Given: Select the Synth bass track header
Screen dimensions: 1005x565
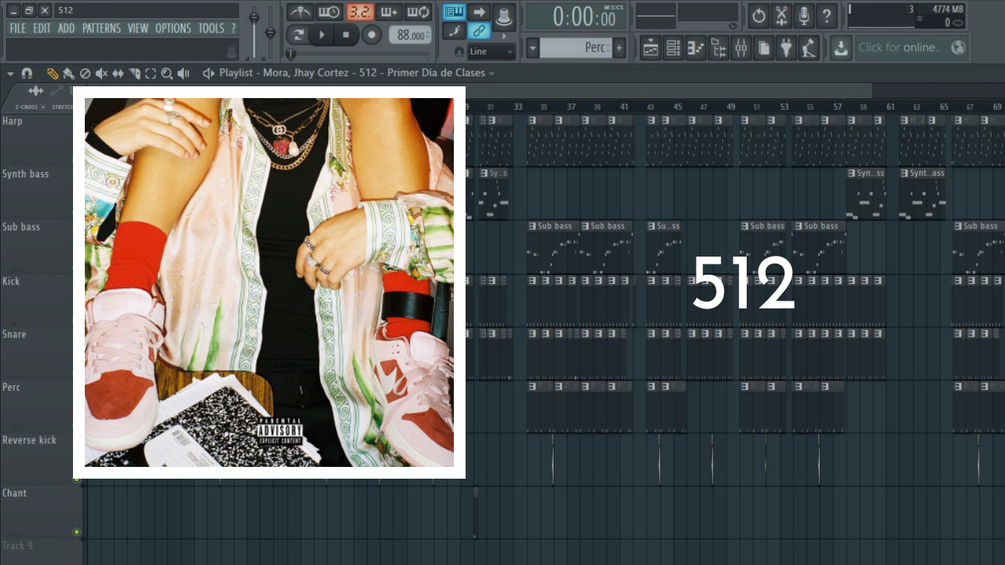Looking at the screenshot, I should [x=37, y=193].
